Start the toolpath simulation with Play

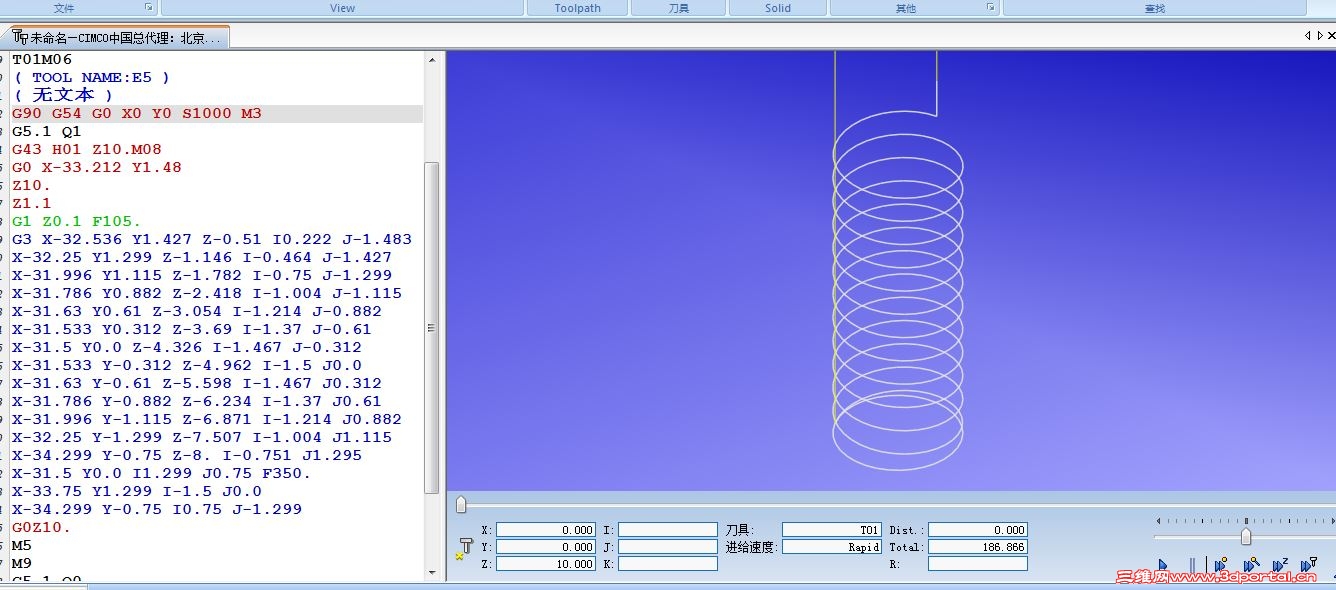coord(1163,566)
